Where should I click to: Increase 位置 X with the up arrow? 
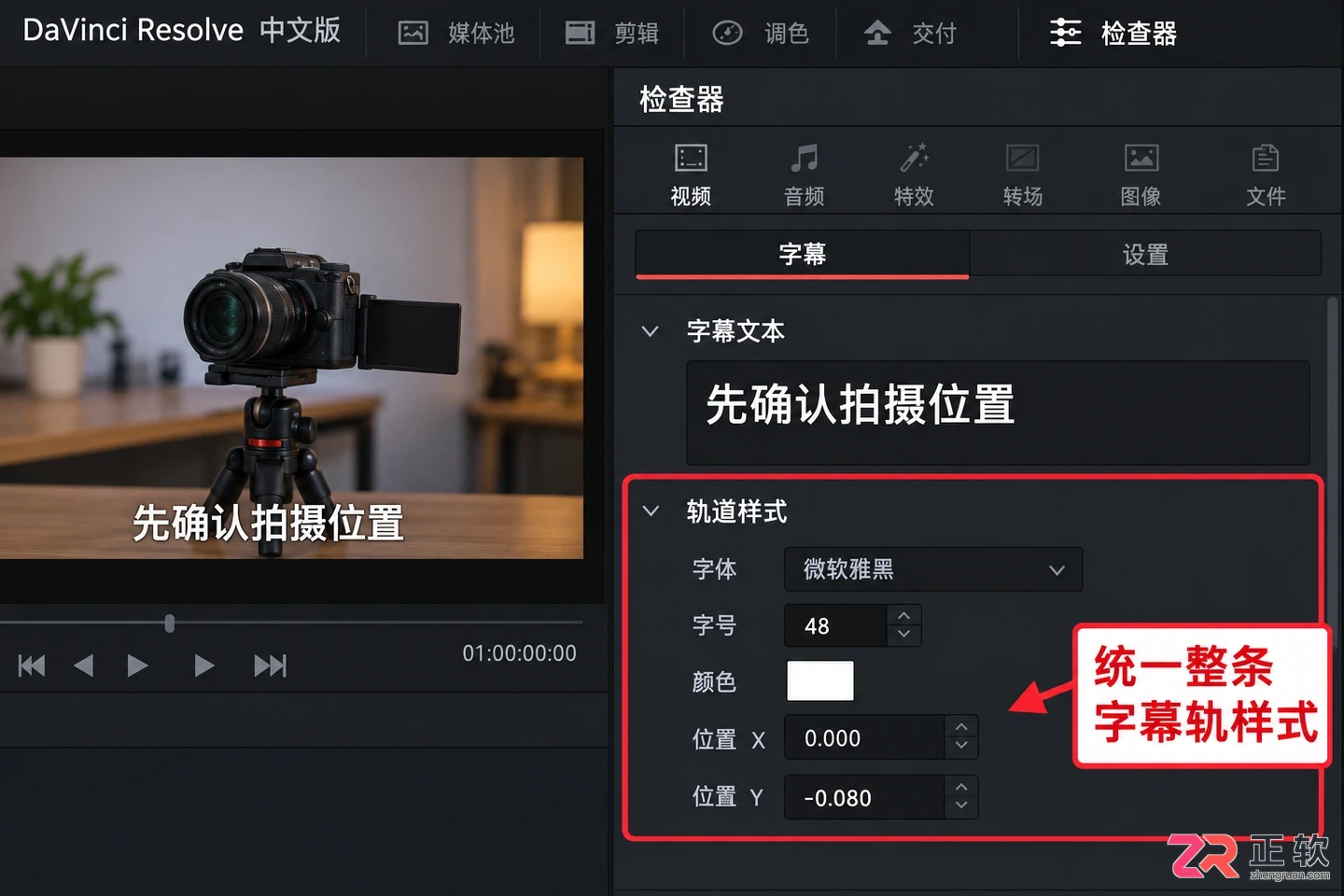tap(961, 726)
